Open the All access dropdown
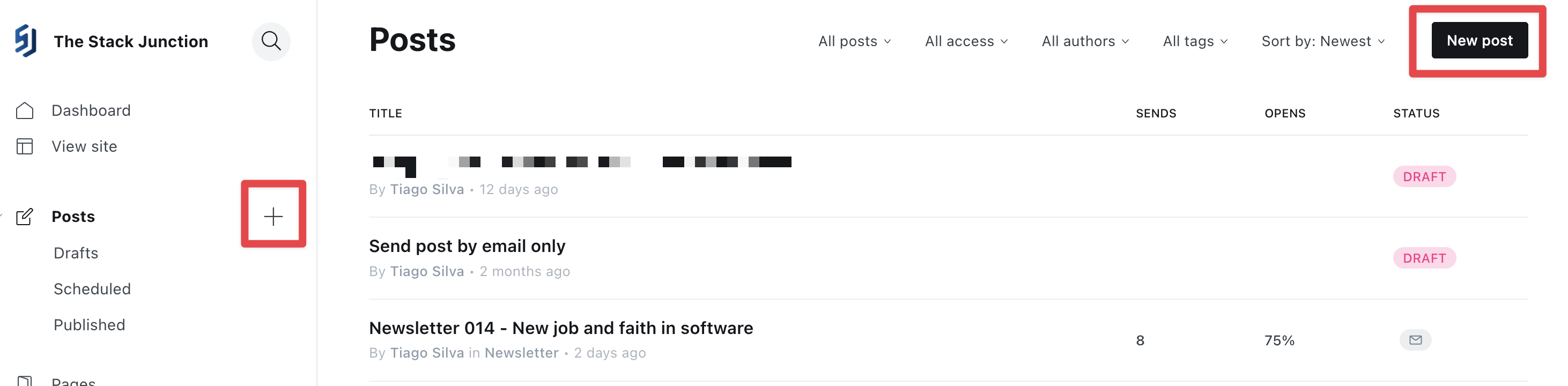Image resolution: width=1568 pixels, height=386 pixels. click(x=966, y=41)
